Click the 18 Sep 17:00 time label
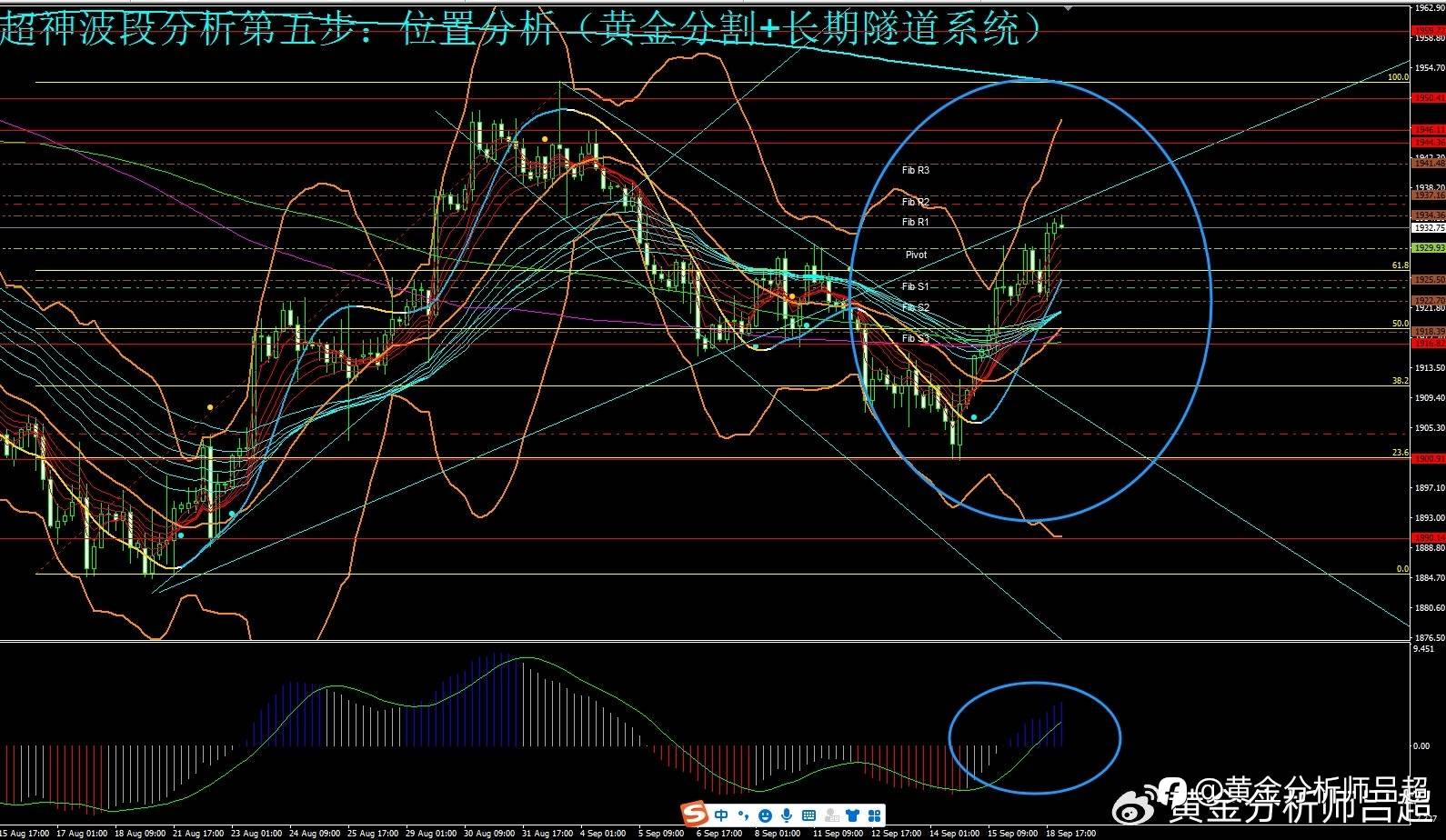1446x840 pixels. 1070,834
